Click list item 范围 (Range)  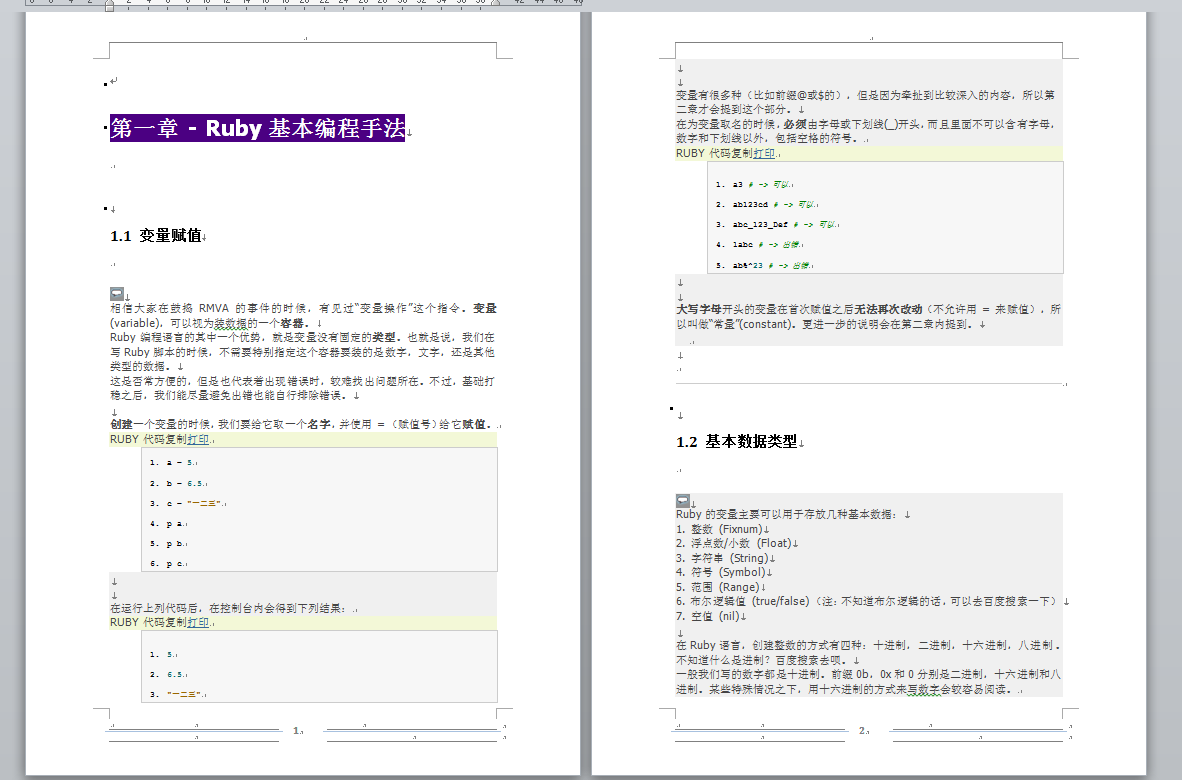[x=719, y=587]
